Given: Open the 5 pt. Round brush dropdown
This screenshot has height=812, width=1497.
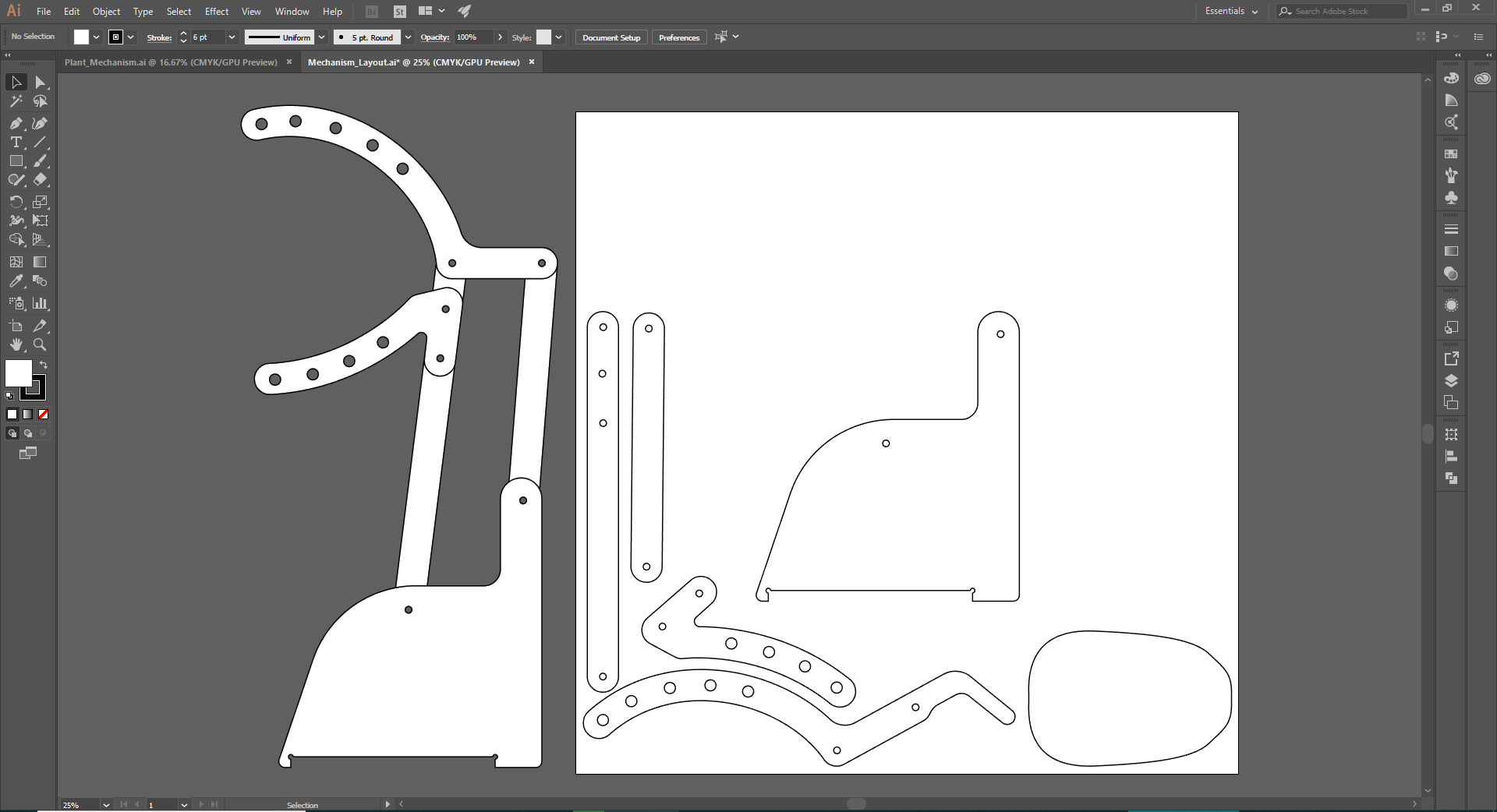Looking at the screenshot, I should pyautogui.click(x=408, y=37).
